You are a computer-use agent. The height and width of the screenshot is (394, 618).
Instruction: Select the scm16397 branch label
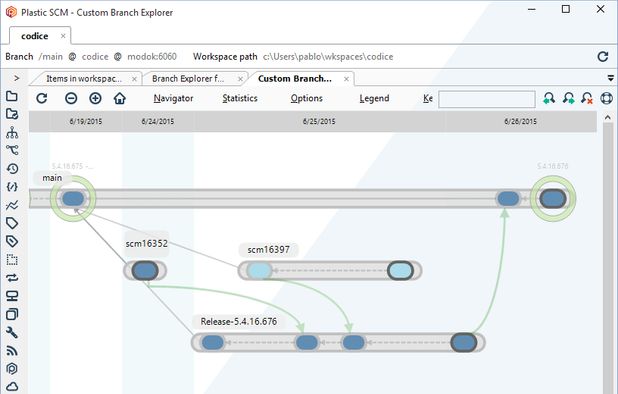click(268, 250)
